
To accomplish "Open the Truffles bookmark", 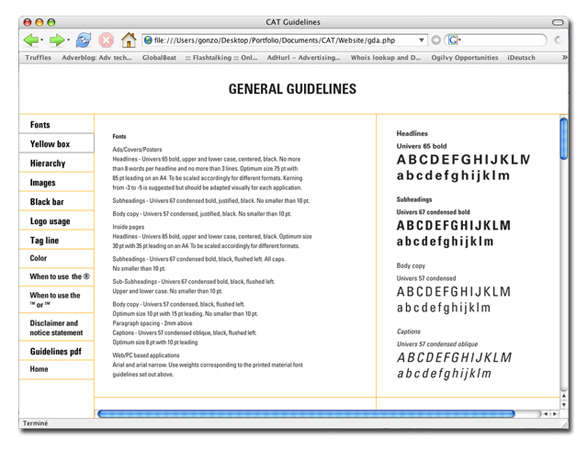I will click(x=38, y=57).
